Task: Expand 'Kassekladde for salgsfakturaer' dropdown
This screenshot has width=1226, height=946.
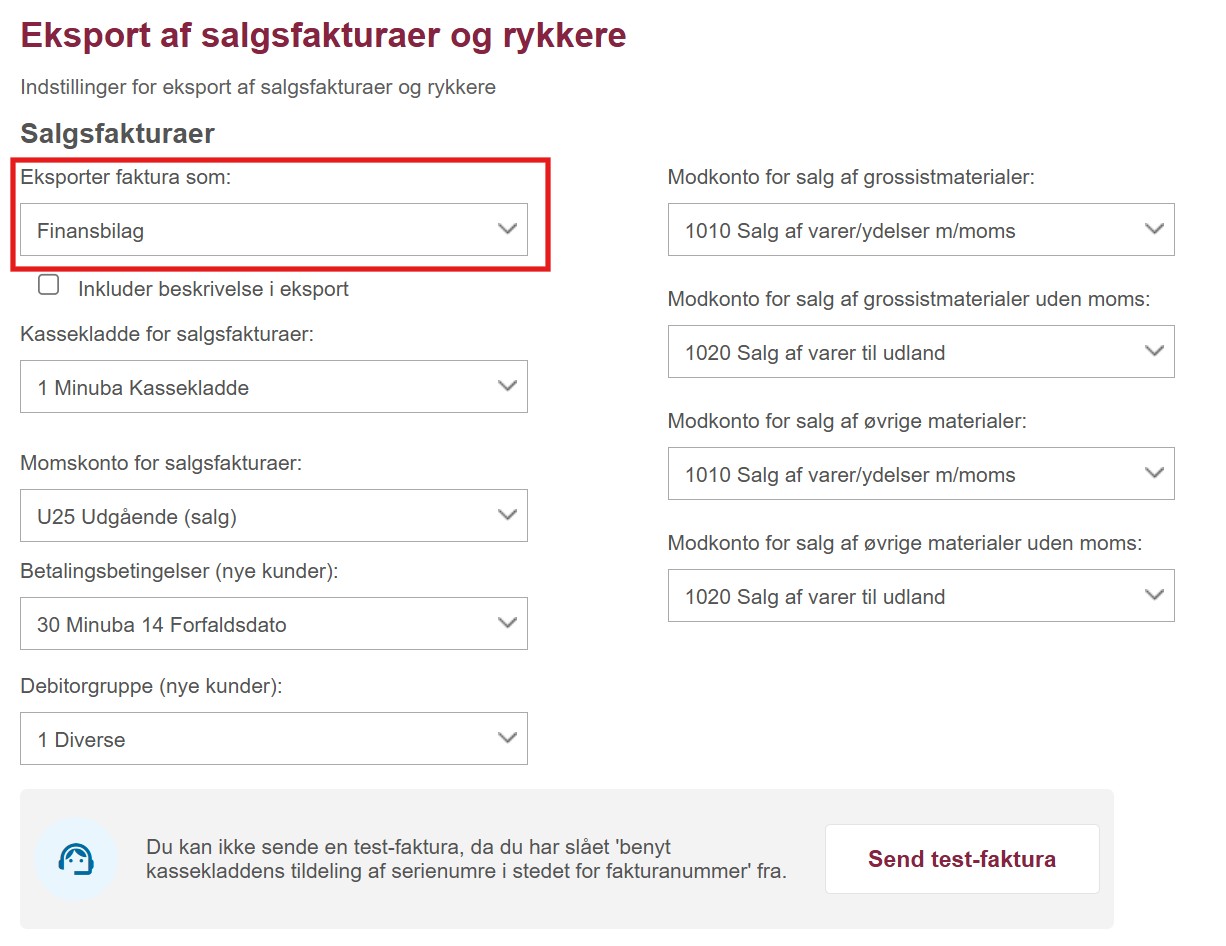Action: 273,387
